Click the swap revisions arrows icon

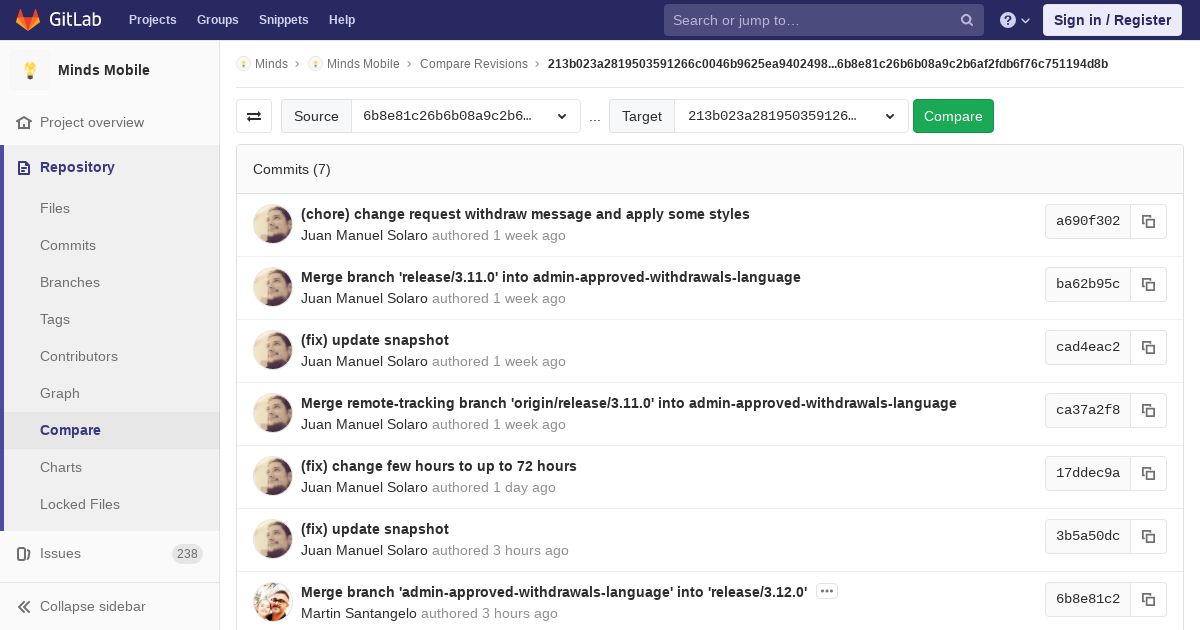pyautogui.click(x=254, y=116)
